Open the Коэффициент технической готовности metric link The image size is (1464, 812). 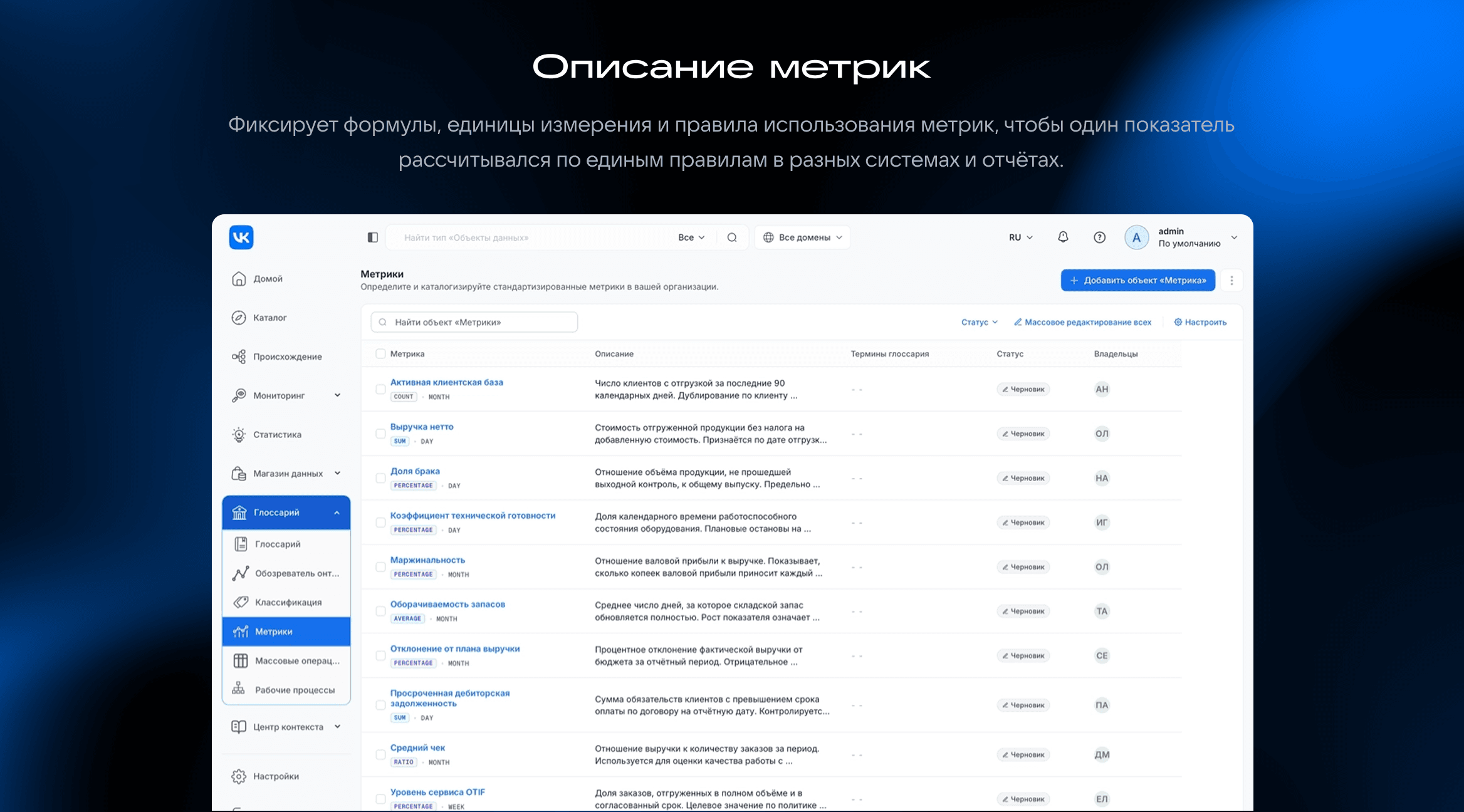473,516
